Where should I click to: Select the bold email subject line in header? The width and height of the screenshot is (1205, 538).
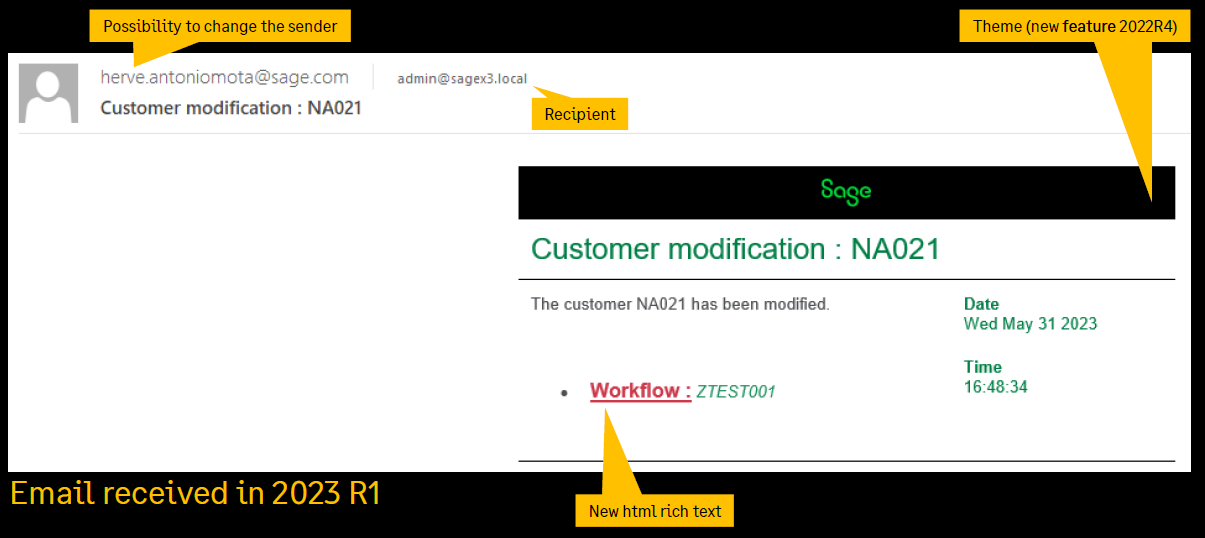coord(230,108)
